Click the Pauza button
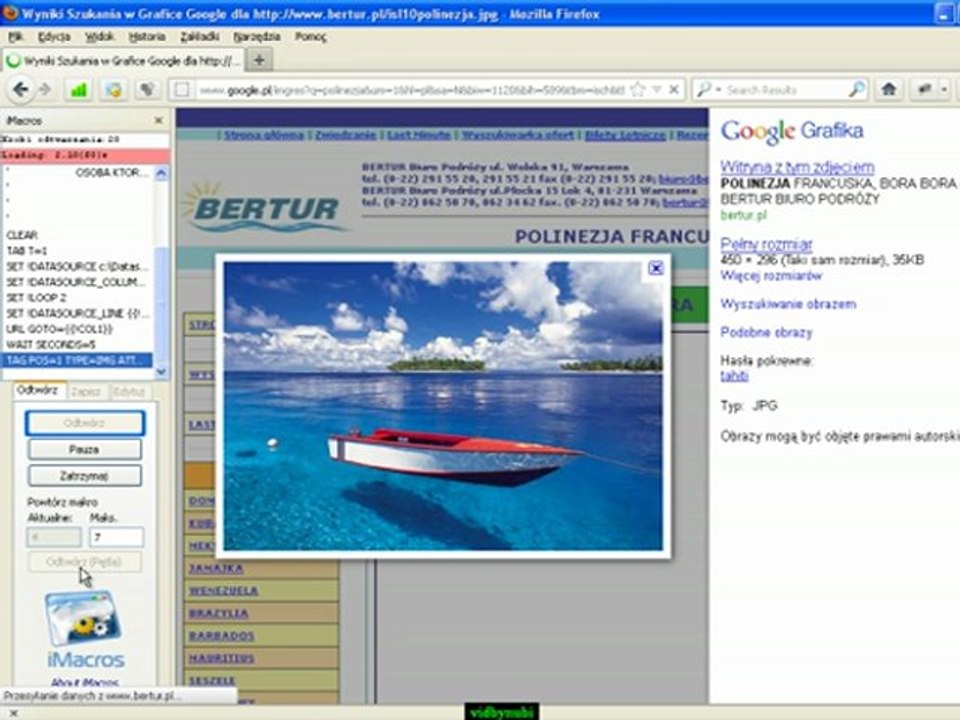Viewport: 960px width, 720px height. coord(84,449)
